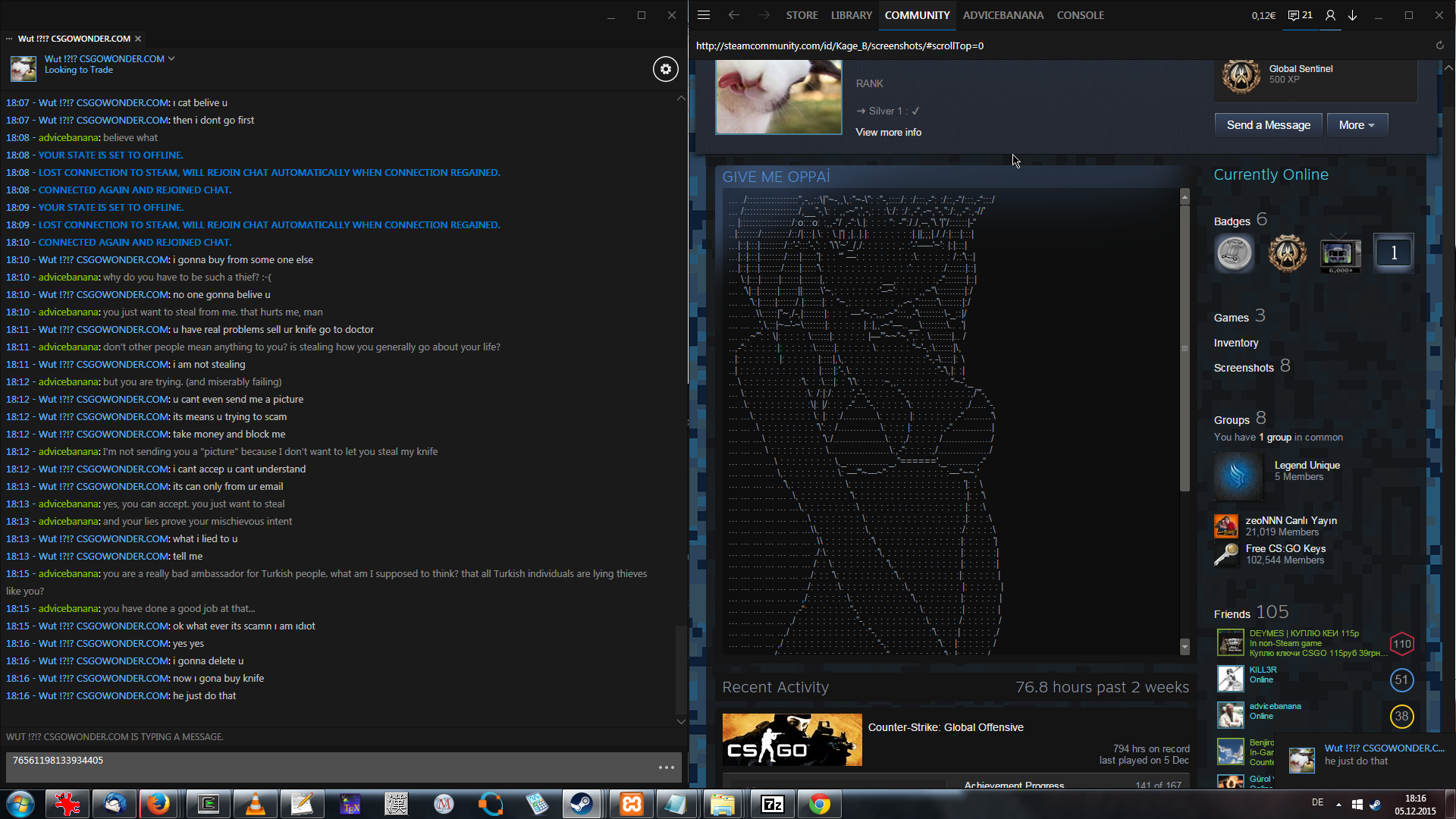Open chat emoticon ellipsis button
The width and height of the screenshot is (1456, 819).
pyautogui.click(x=667, y=767)
